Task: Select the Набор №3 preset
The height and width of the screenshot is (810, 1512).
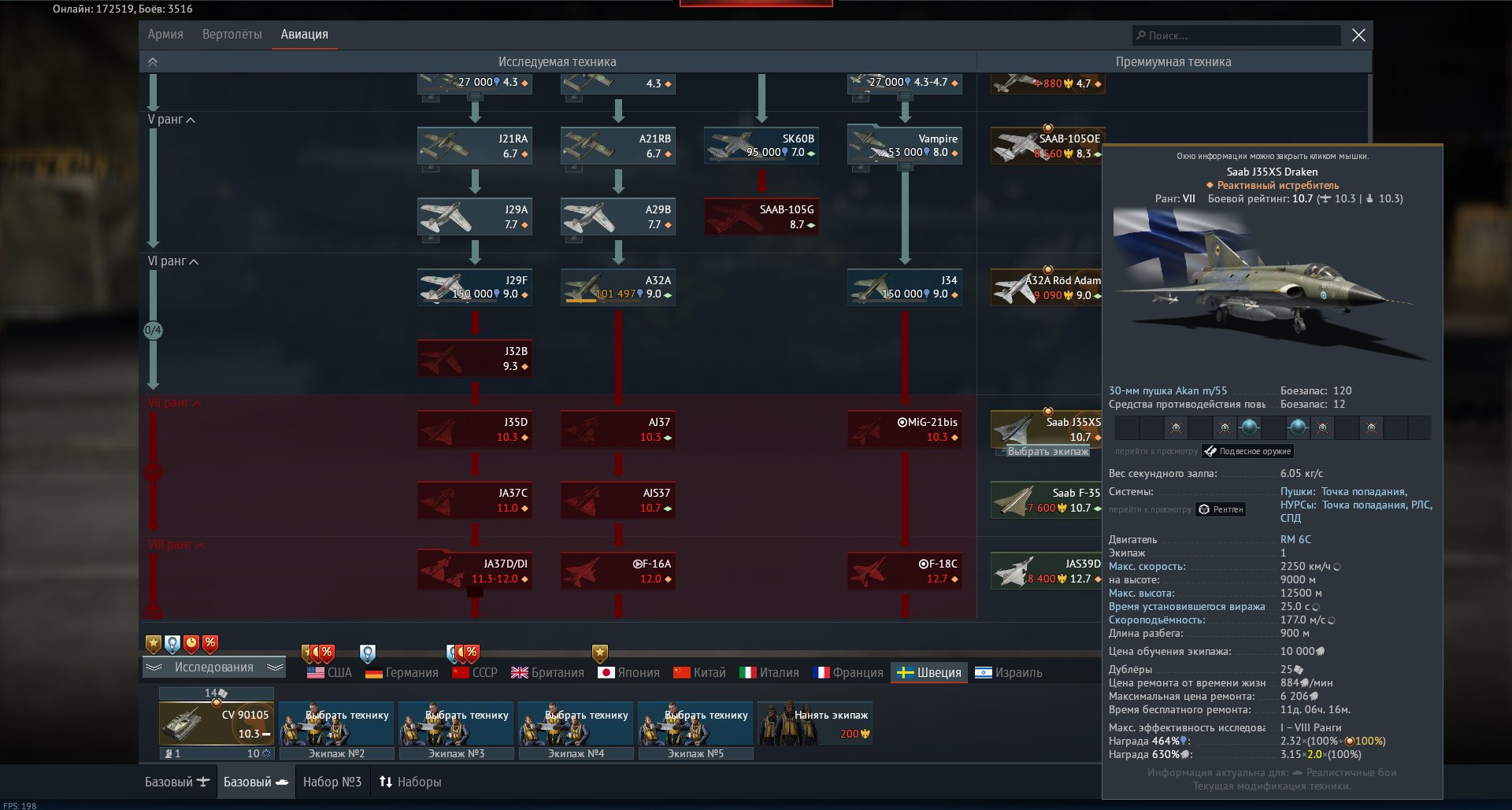Action: pos(332,782)
